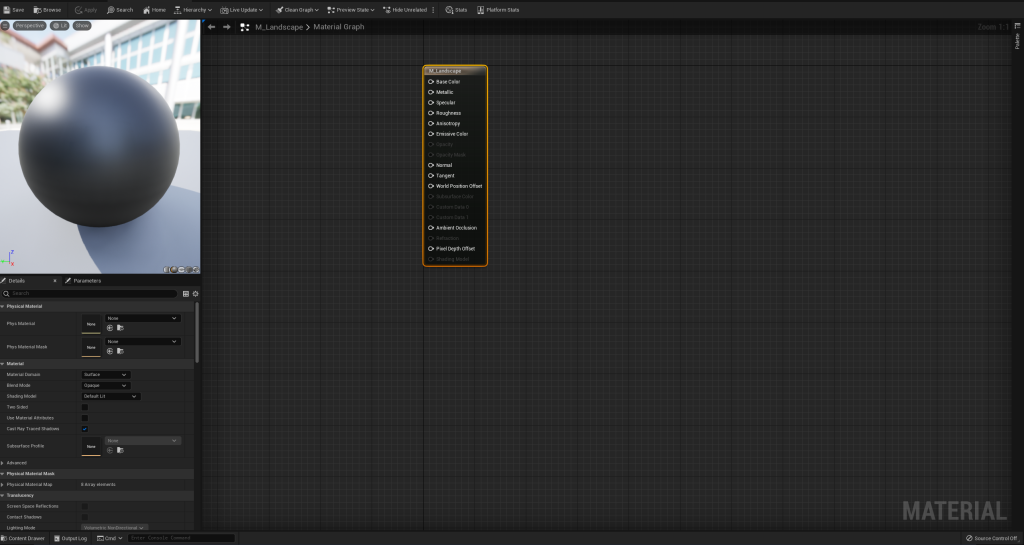Viewport: 1024px width, 545px height.
Task: Open the Content Drawer
Action: click(x=24, y=538)
